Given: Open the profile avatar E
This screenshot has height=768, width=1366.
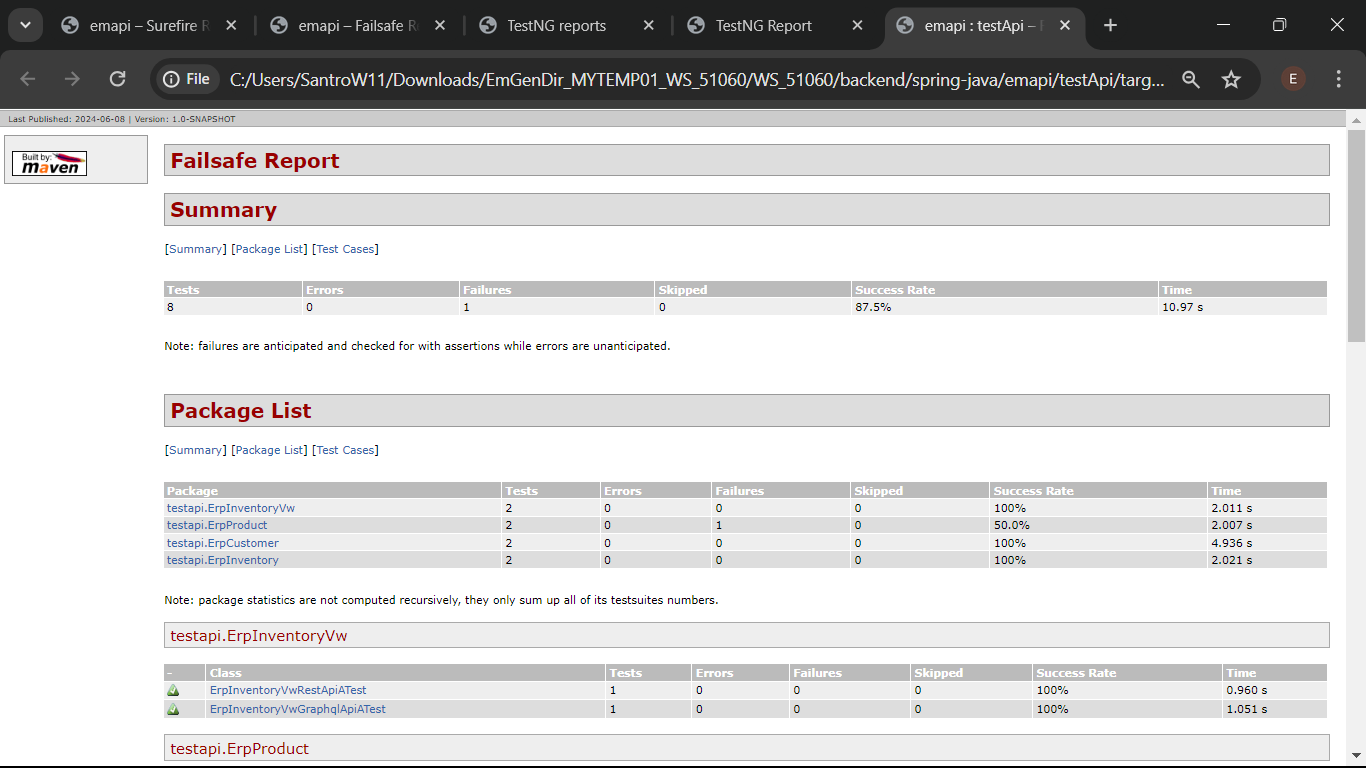Looking at the screenshot, I should (1293, 79).
